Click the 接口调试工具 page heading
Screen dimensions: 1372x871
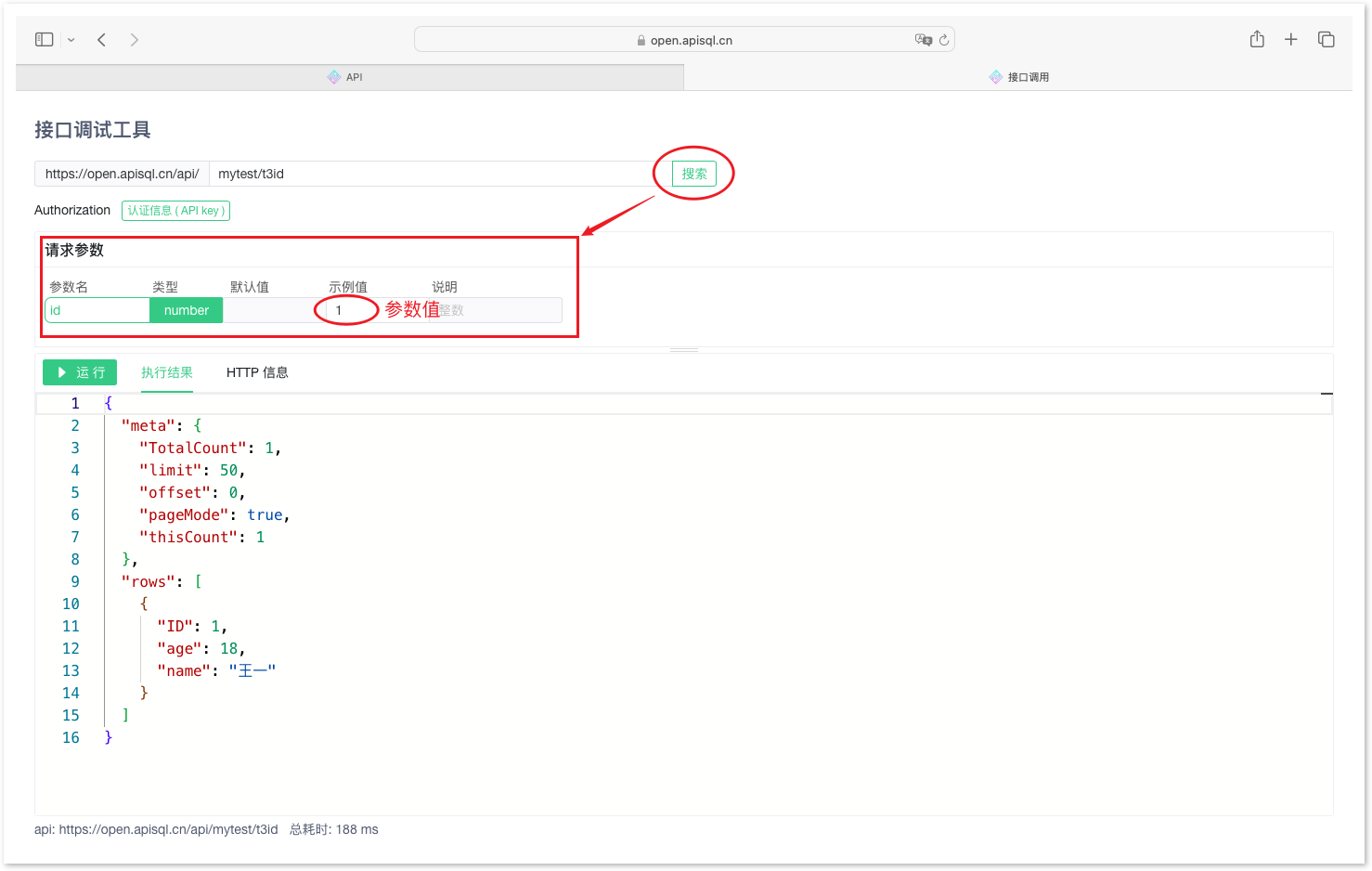point(93,130)
